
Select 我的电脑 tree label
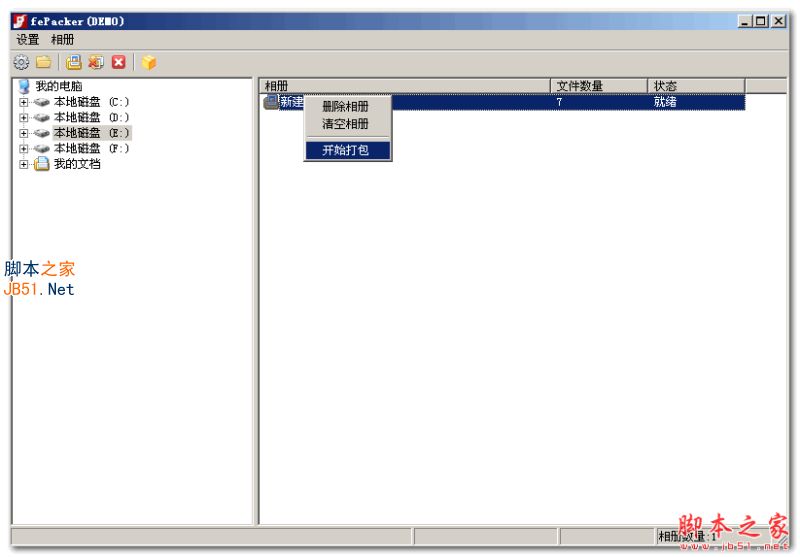59,86
